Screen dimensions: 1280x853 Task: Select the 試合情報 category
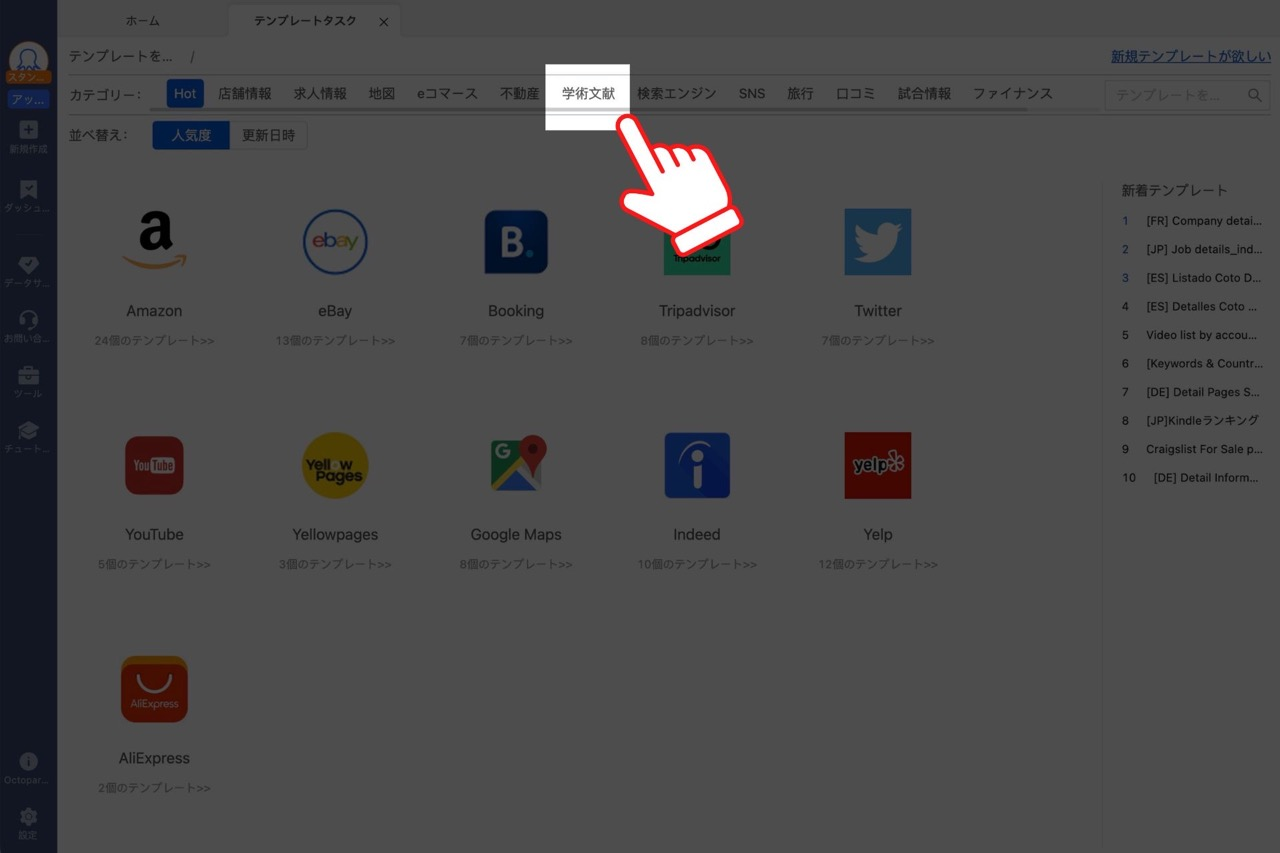point(924,94)
